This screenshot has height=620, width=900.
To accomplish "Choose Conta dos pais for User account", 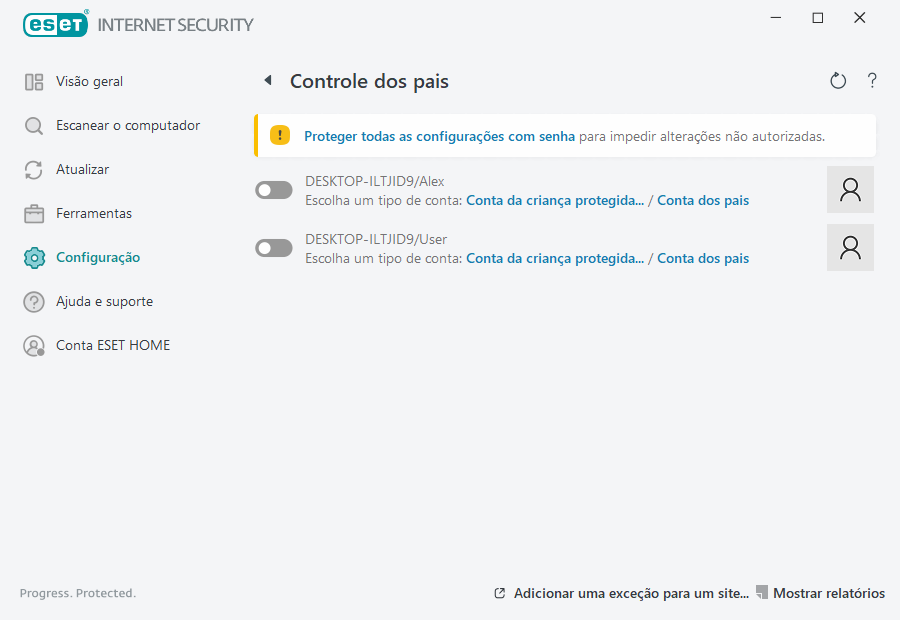I will (x=703, y=258).
